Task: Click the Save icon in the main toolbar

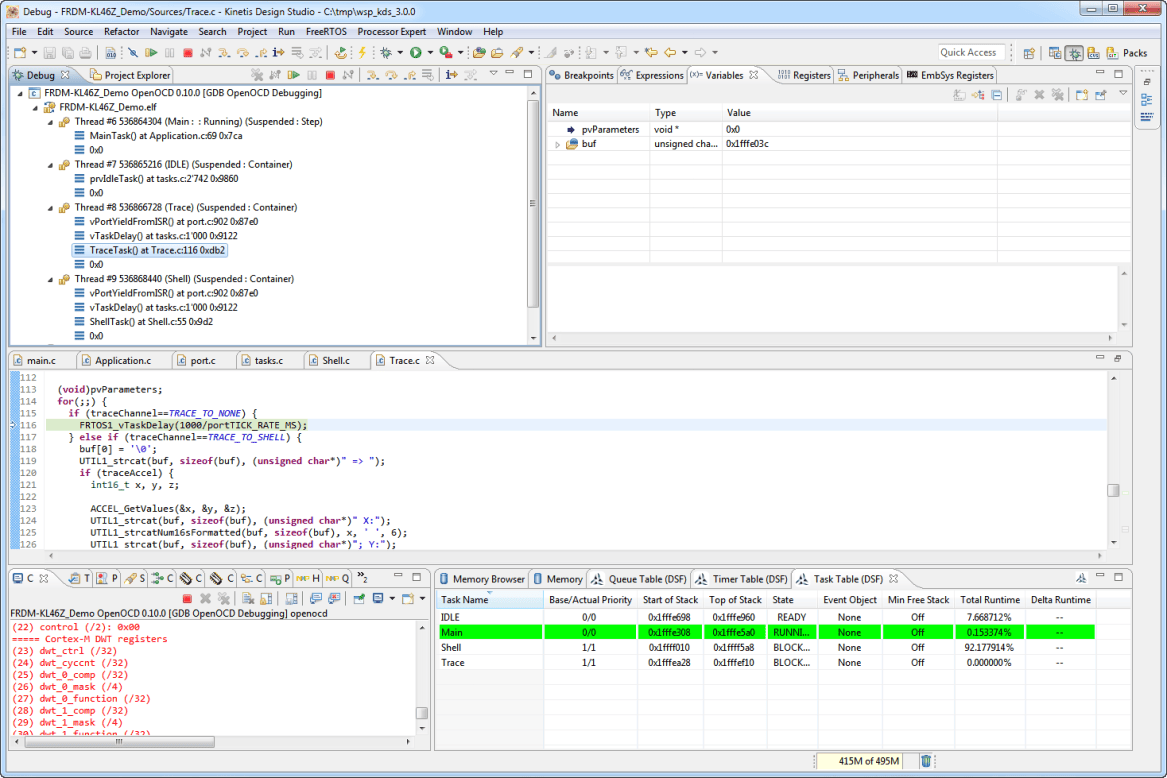Action: tap(49, 53)
